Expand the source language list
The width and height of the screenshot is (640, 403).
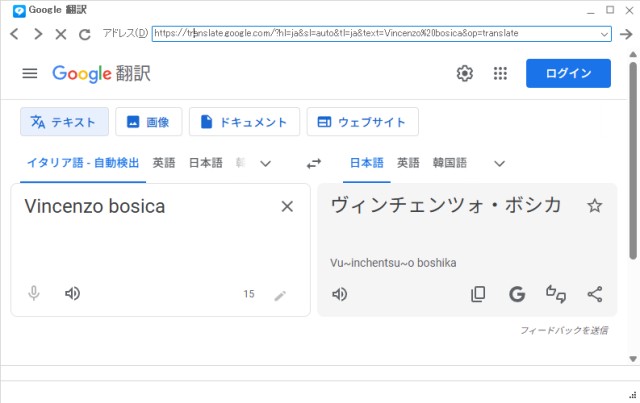(265, 164)
